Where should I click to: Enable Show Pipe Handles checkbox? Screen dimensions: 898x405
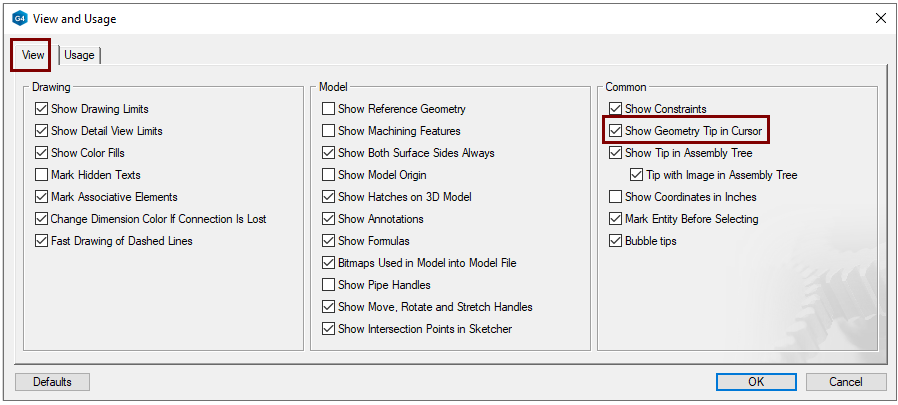328,285
